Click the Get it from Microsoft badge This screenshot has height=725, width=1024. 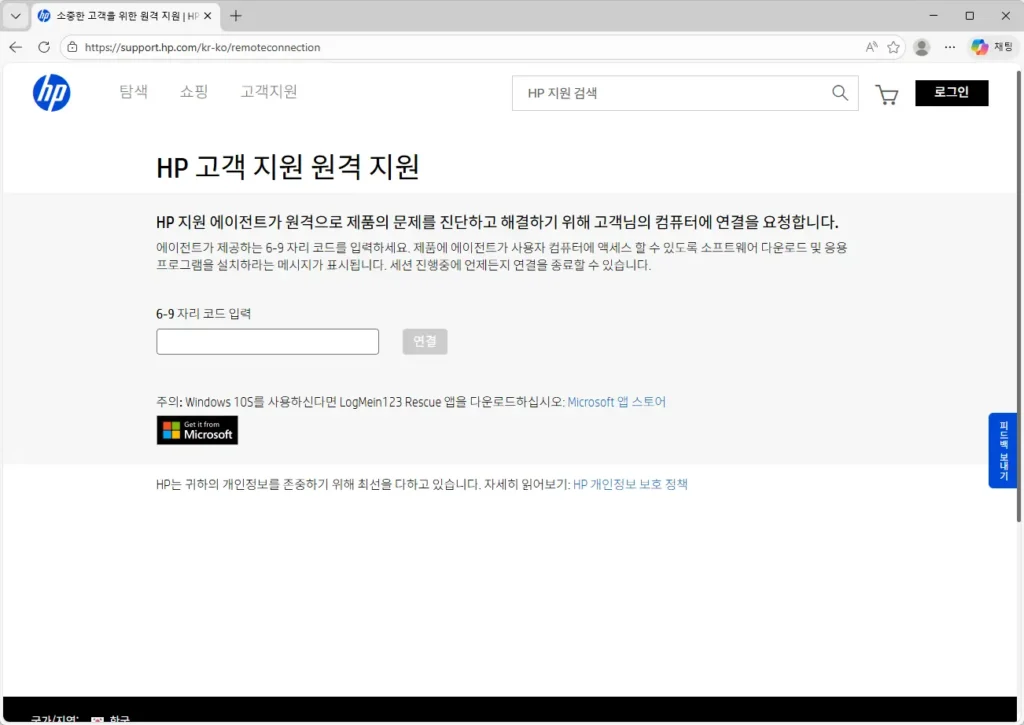pos(196,430)
